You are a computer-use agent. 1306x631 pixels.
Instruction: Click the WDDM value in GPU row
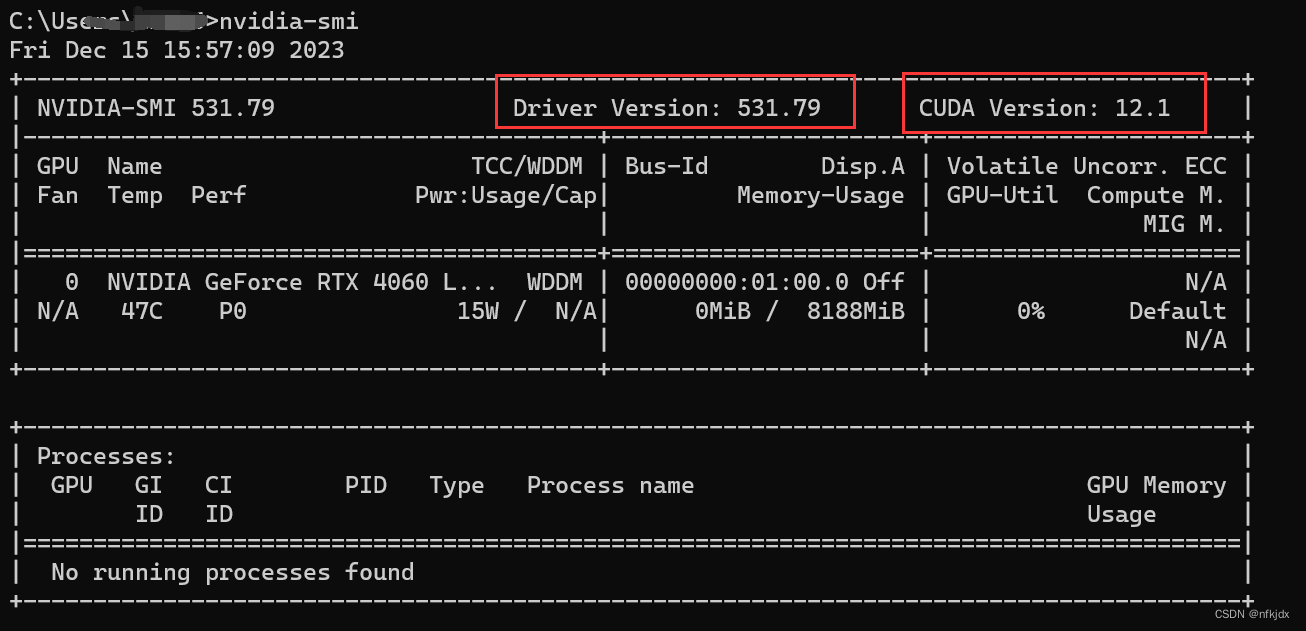tap(555, 282)
